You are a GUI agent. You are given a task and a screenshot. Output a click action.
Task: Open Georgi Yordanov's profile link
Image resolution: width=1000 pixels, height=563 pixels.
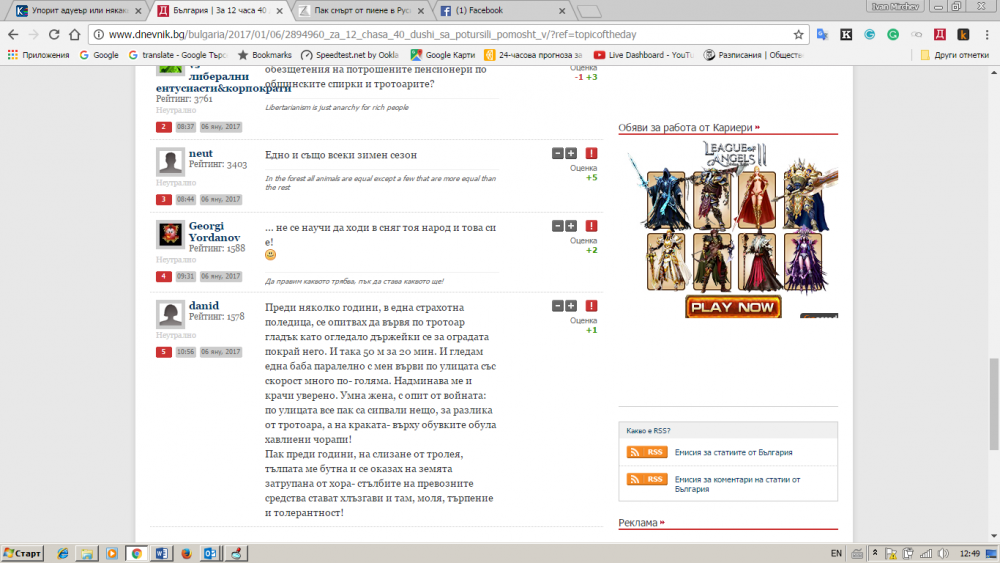click(x=214, y=231)
